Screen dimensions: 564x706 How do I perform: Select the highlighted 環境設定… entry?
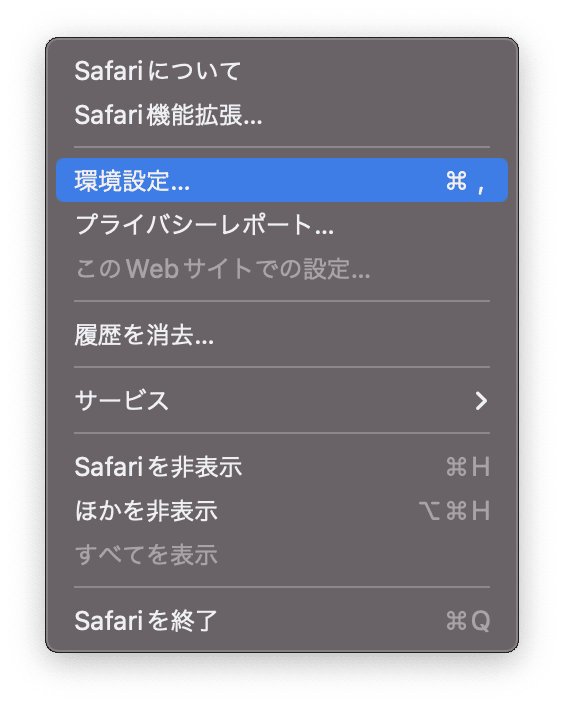[x=282, y=180]
